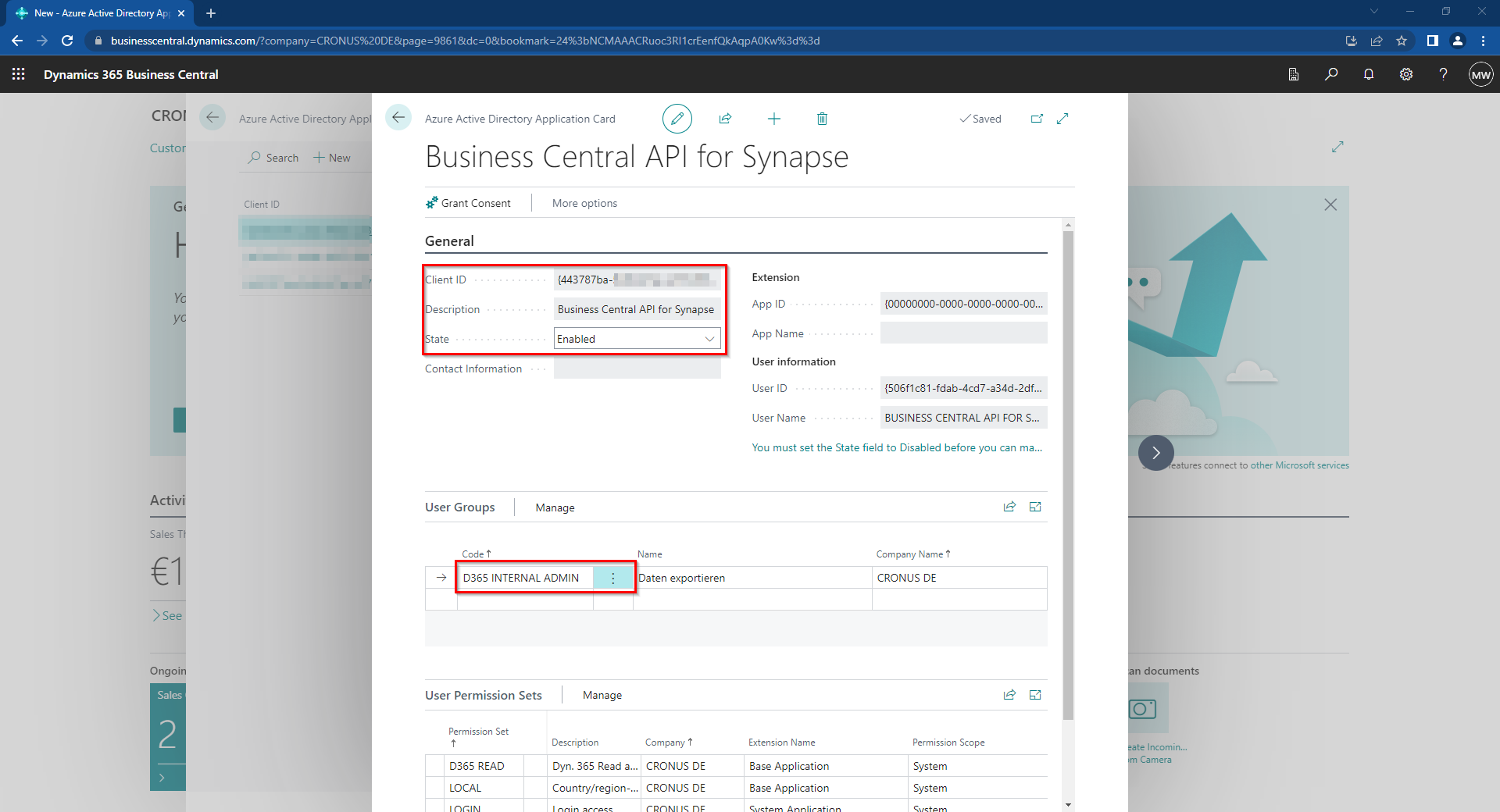Click the Daten exportieren name cell
The height and width of the screenshot is (812, 1500).
752,578
